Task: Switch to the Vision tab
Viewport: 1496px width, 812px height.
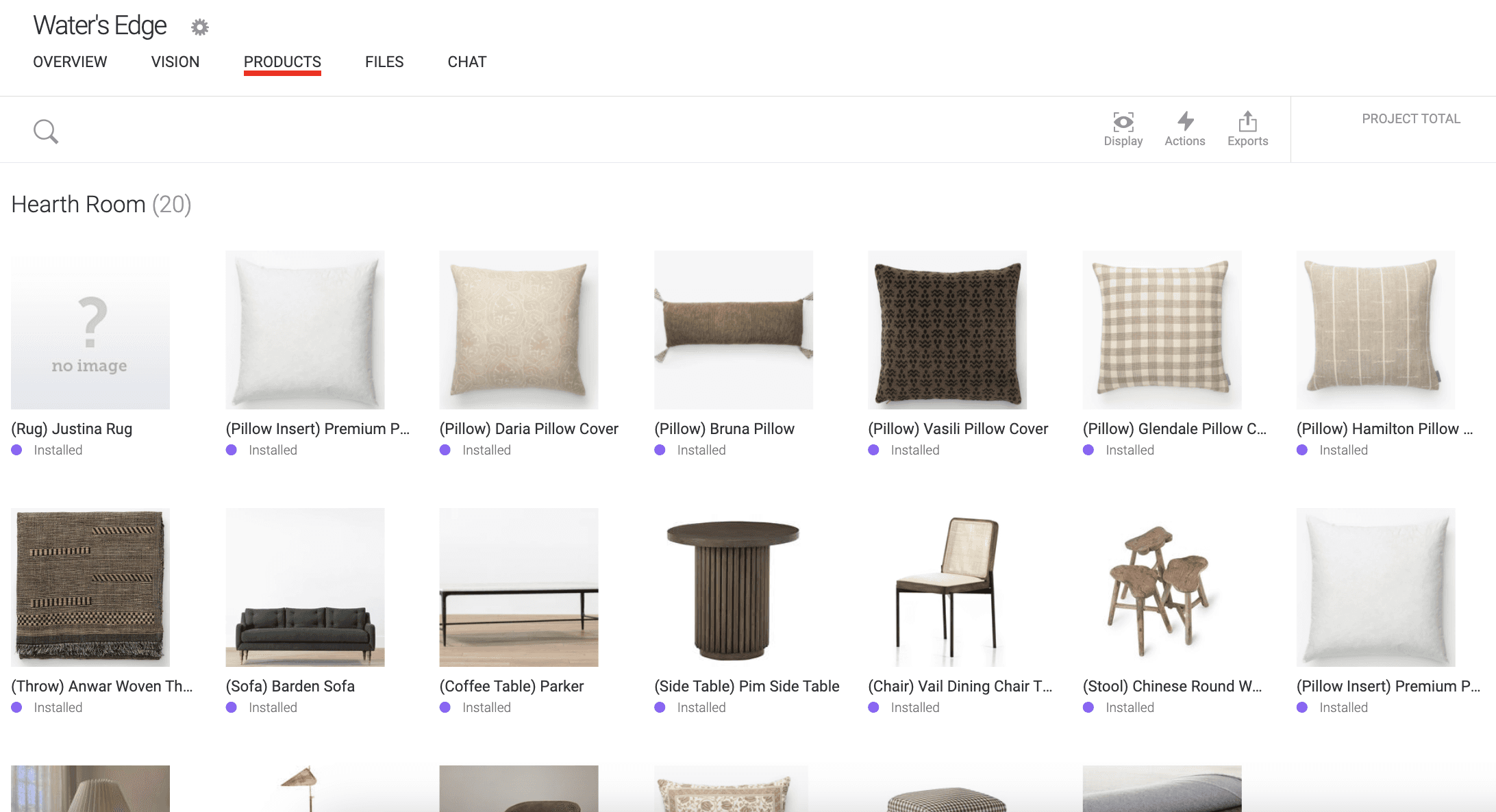Action: (175, 62)
